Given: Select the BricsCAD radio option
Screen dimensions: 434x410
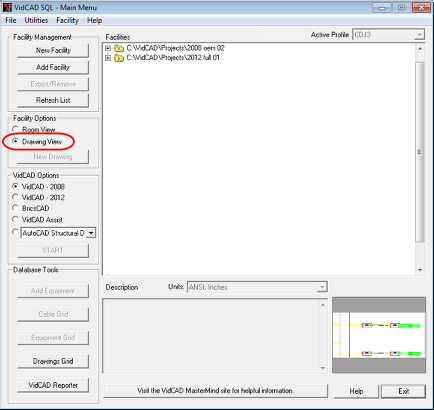Looking at the screenshot, I should pos(15,208).
